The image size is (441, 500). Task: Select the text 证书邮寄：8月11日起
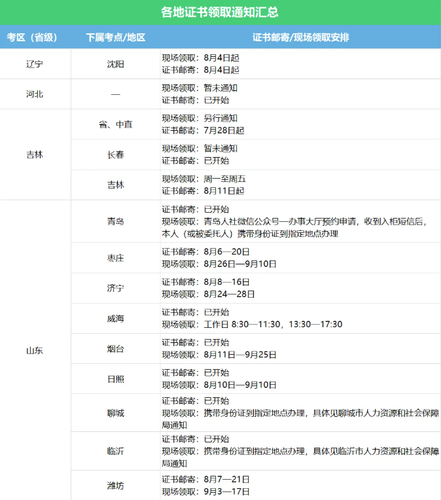point(203,191)
